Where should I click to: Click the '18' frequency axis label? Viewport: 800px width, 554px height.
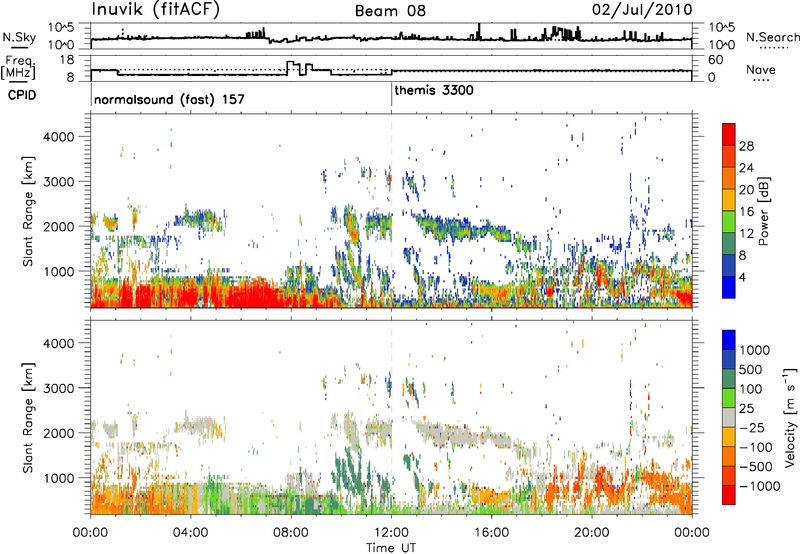[x=67, y=60]
